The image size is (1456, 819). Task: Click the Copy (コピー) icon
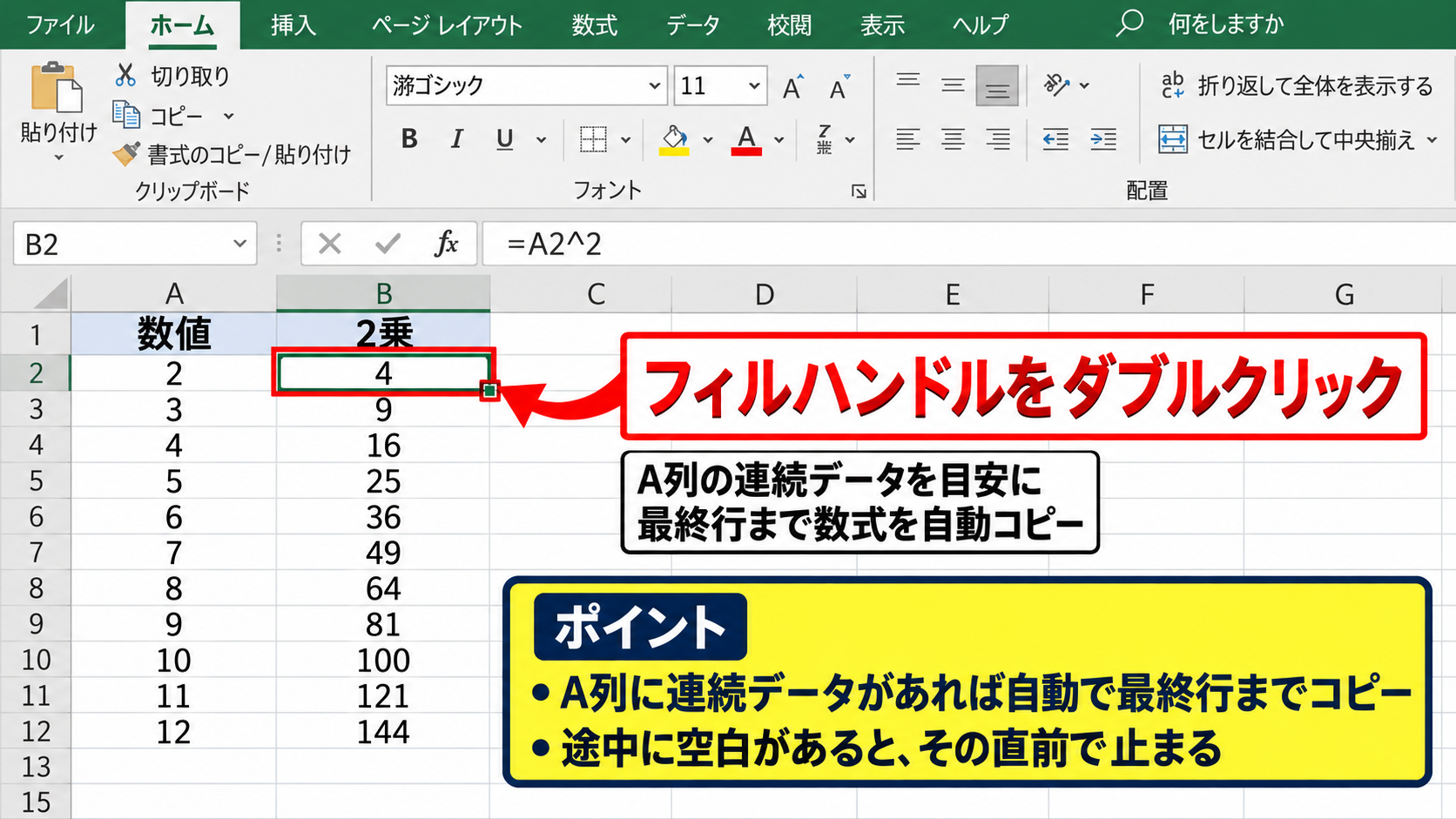[x=126, y=115]
